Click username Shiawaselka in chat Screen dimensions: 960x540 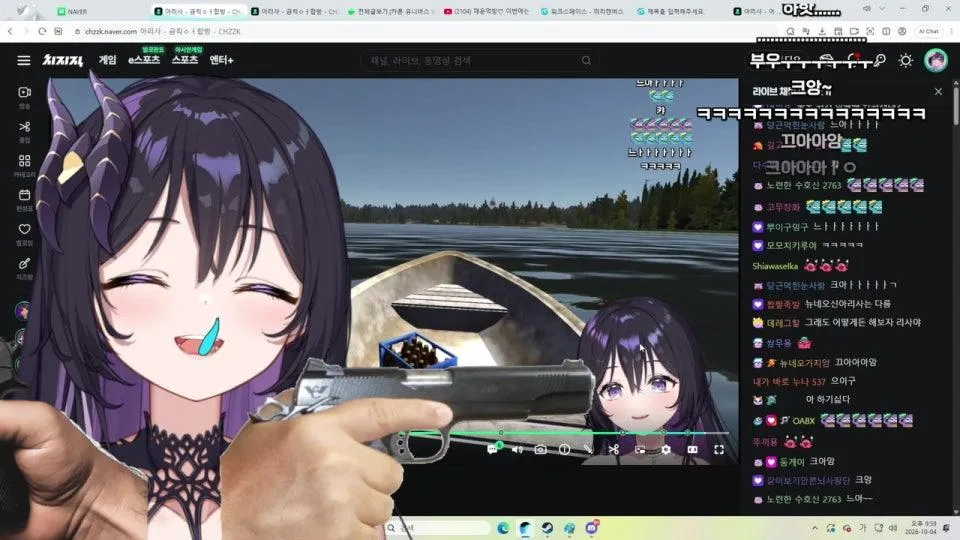[x=775, y=266]
